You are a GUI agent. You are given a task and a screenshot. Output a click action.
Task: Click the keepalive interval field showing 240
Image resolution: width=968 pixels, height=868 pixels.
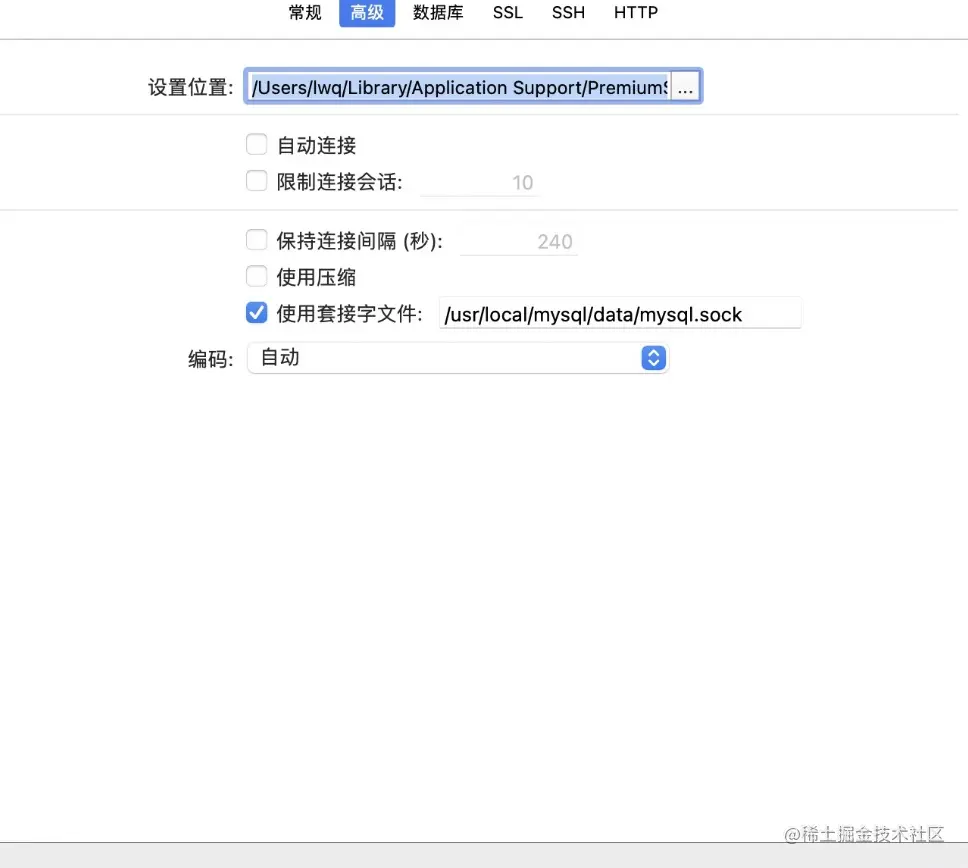click(x=519, y=241)
